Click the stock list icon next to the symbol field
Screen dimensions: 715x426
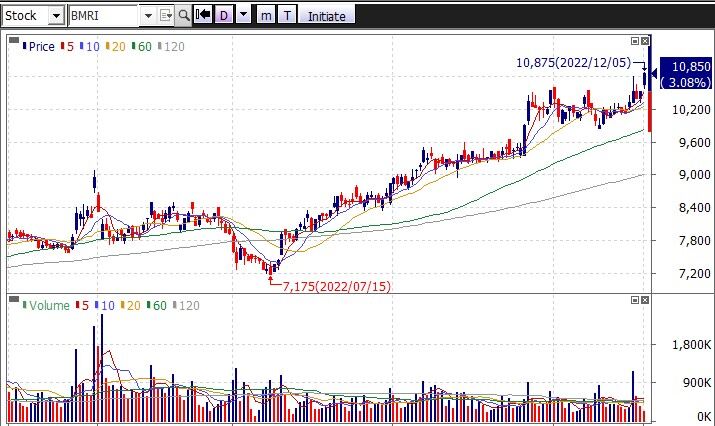pyautogui.click(x=165, y=16)
